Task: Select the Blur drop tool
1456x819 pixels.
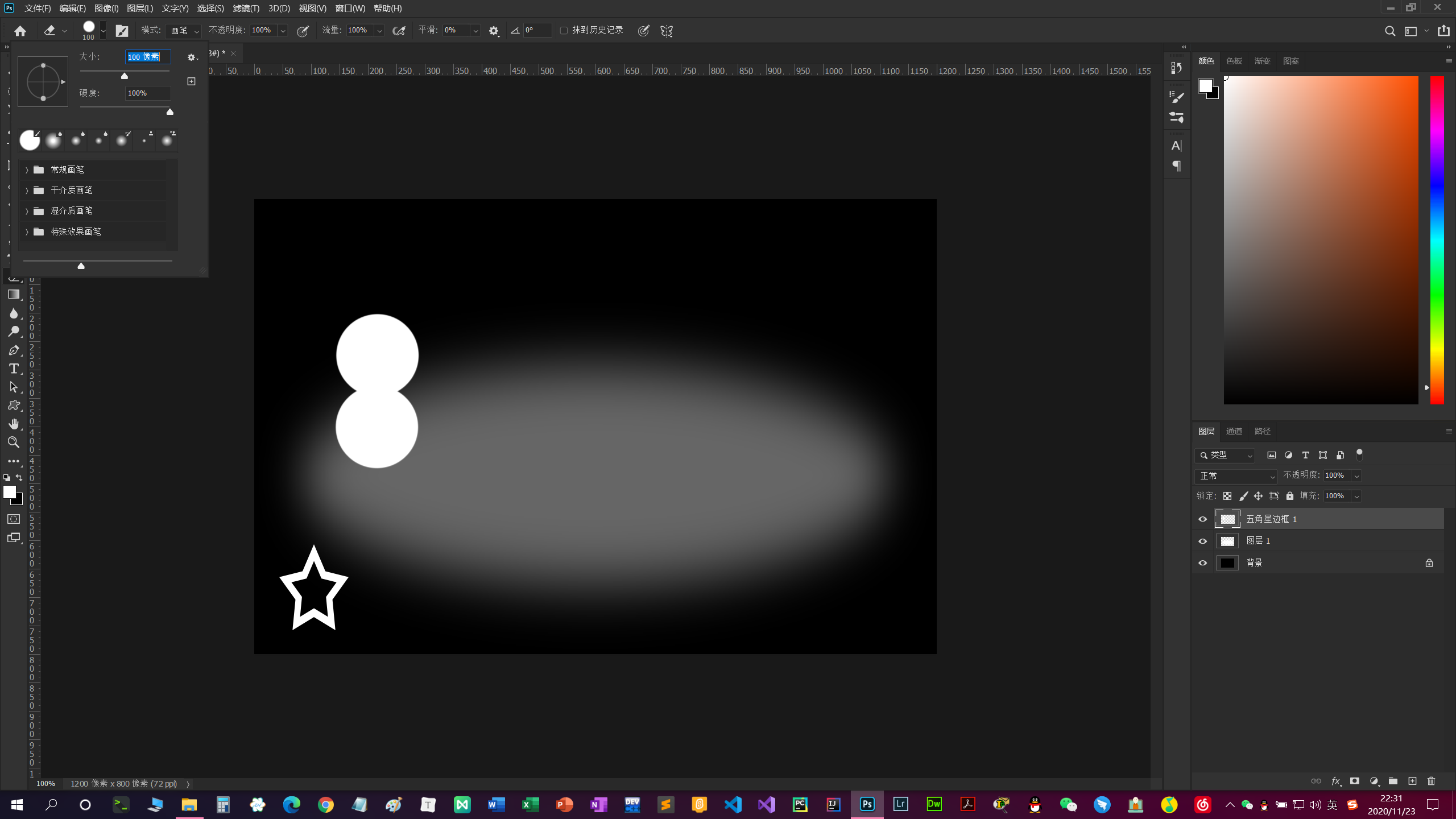Action: pos(14,313)
